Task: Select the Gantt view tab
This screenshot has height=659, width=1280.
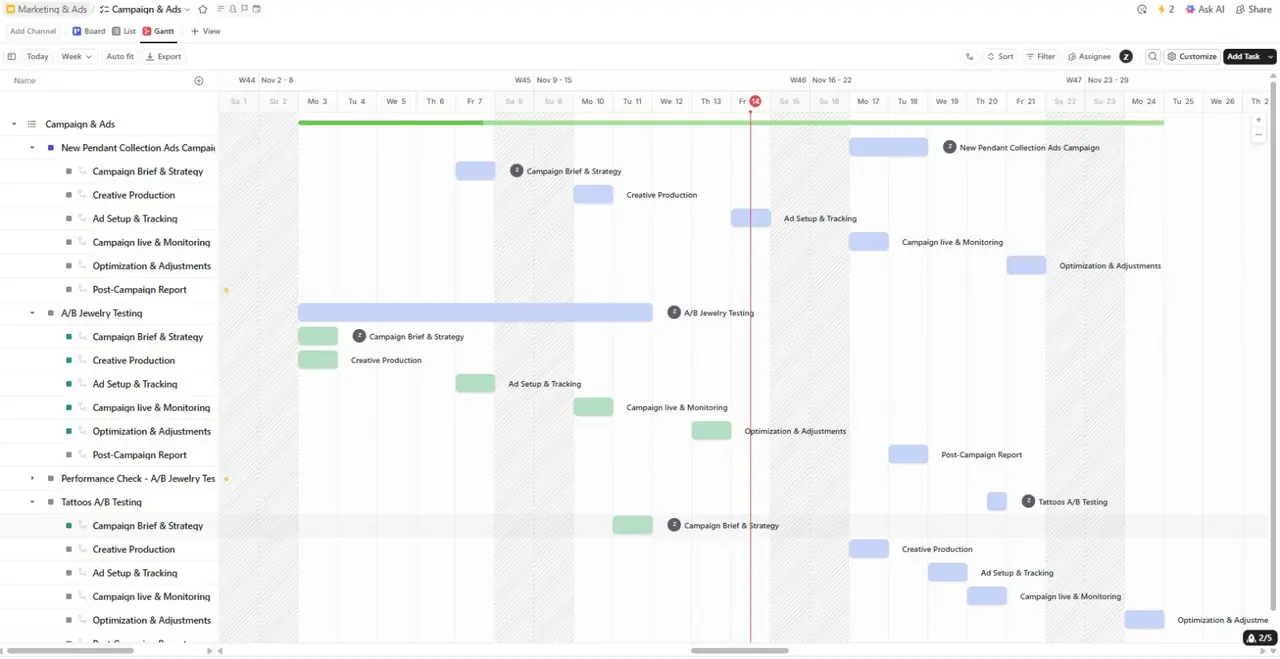Action: pos(158,31)
